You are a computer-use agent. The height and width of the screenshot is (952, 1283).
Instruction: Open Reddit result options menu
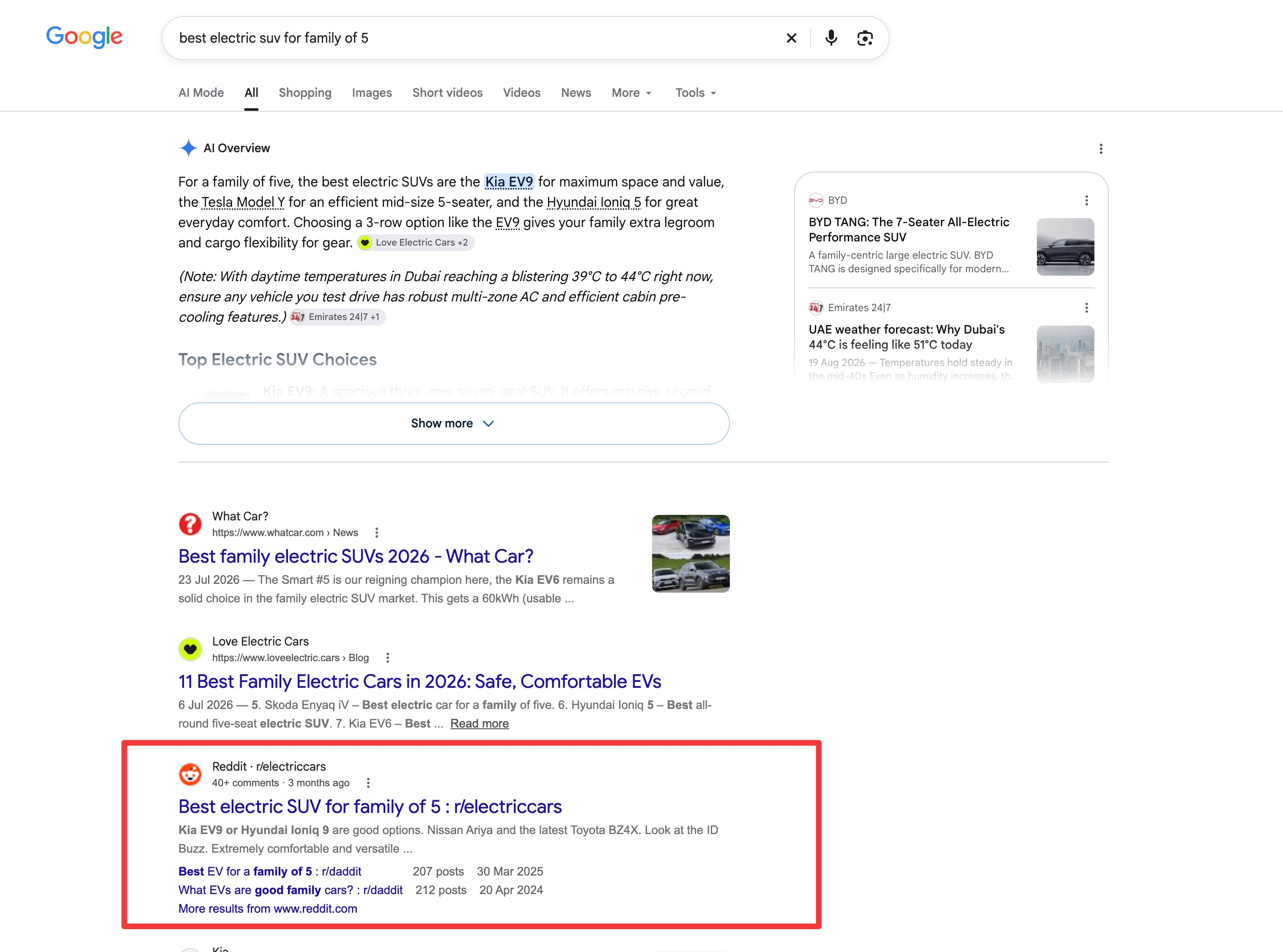pos(368,782)
